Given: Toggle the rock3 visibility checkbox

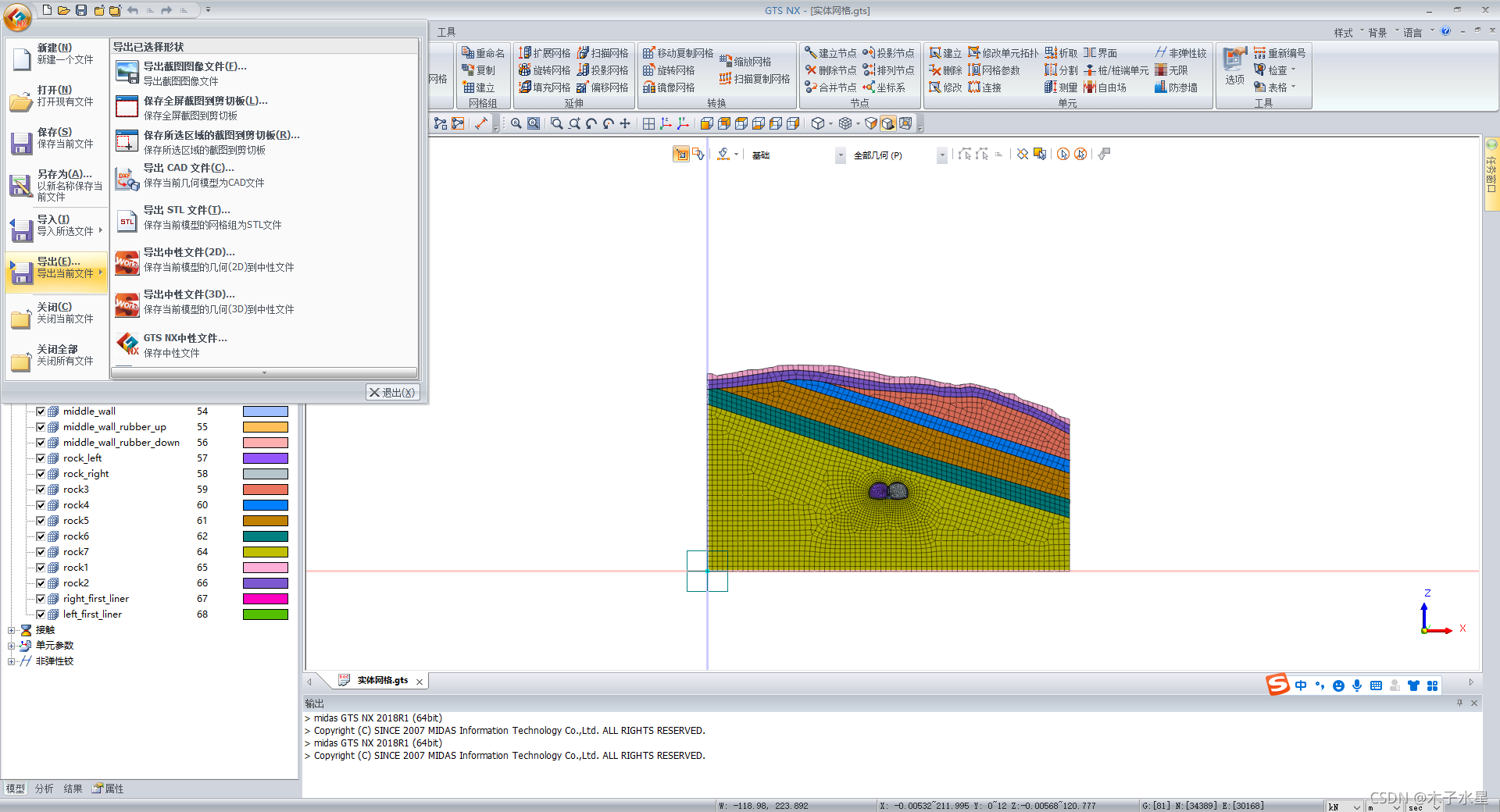Looking at the screenshot, I should [41, 490].
